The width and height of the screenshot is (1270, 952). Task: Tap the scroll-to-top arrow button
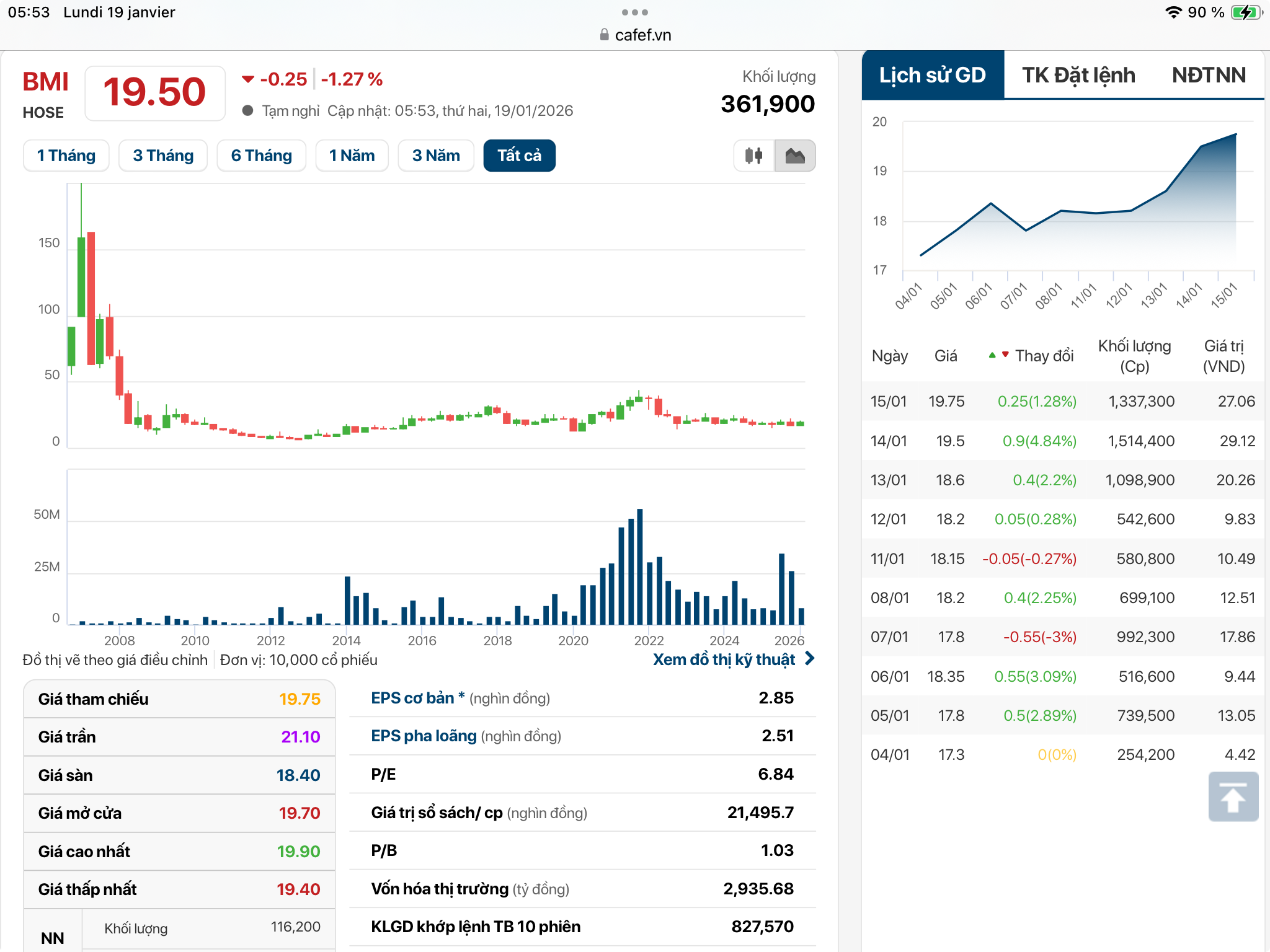pyautogui.click(x=1233, y=797)
